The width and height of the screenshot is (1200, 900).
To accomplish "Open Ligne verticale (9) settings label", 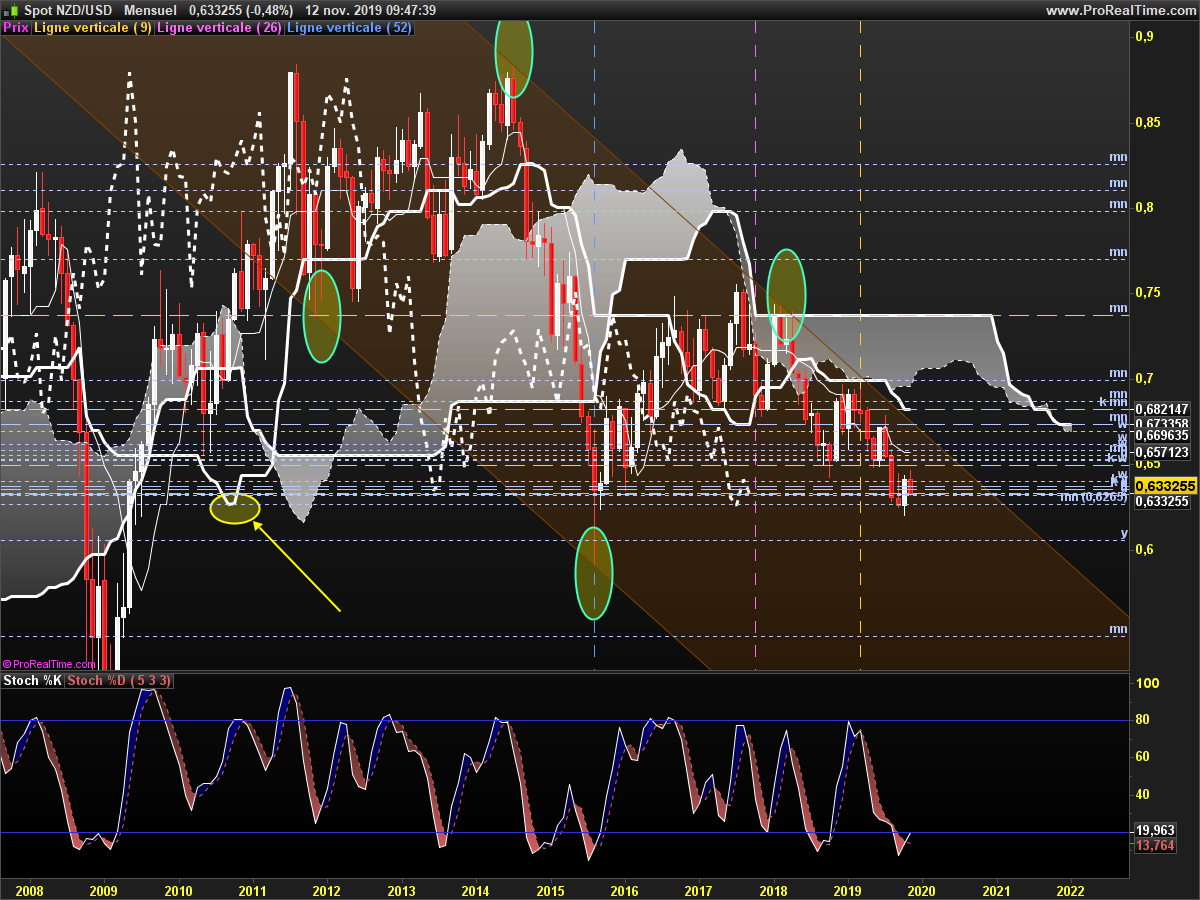I will click(93, 28).
